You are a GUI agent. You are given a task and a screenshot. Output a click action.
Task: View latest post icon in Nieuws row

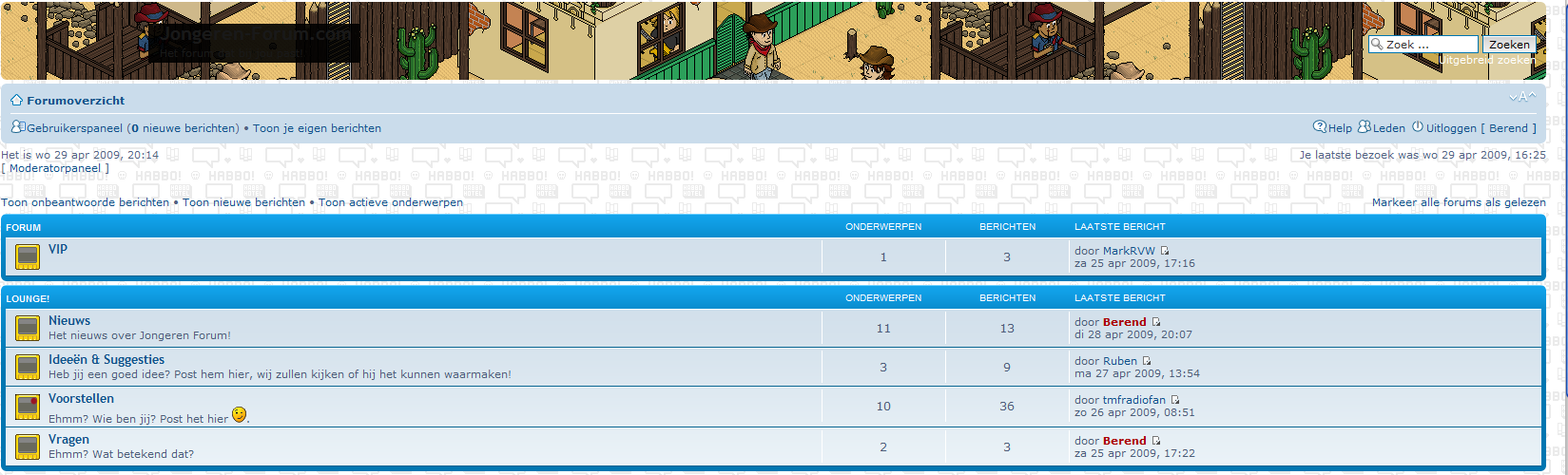pyautogui.click(x=1156, y=322)
